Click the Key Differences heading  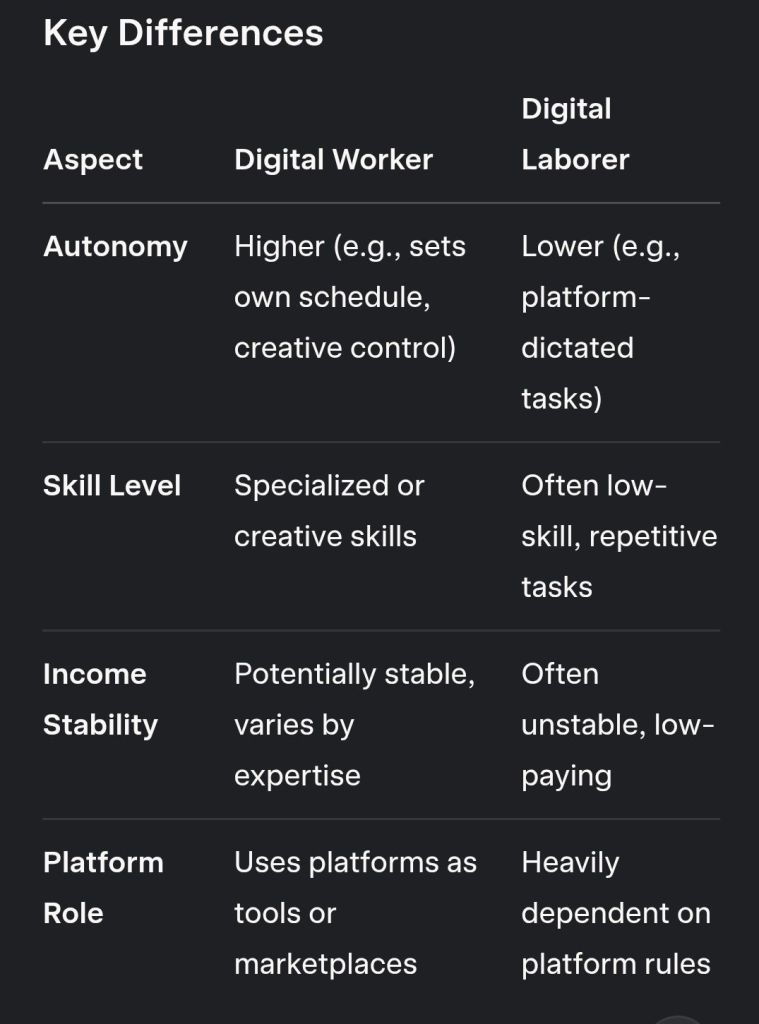click(x=183, y=33)
